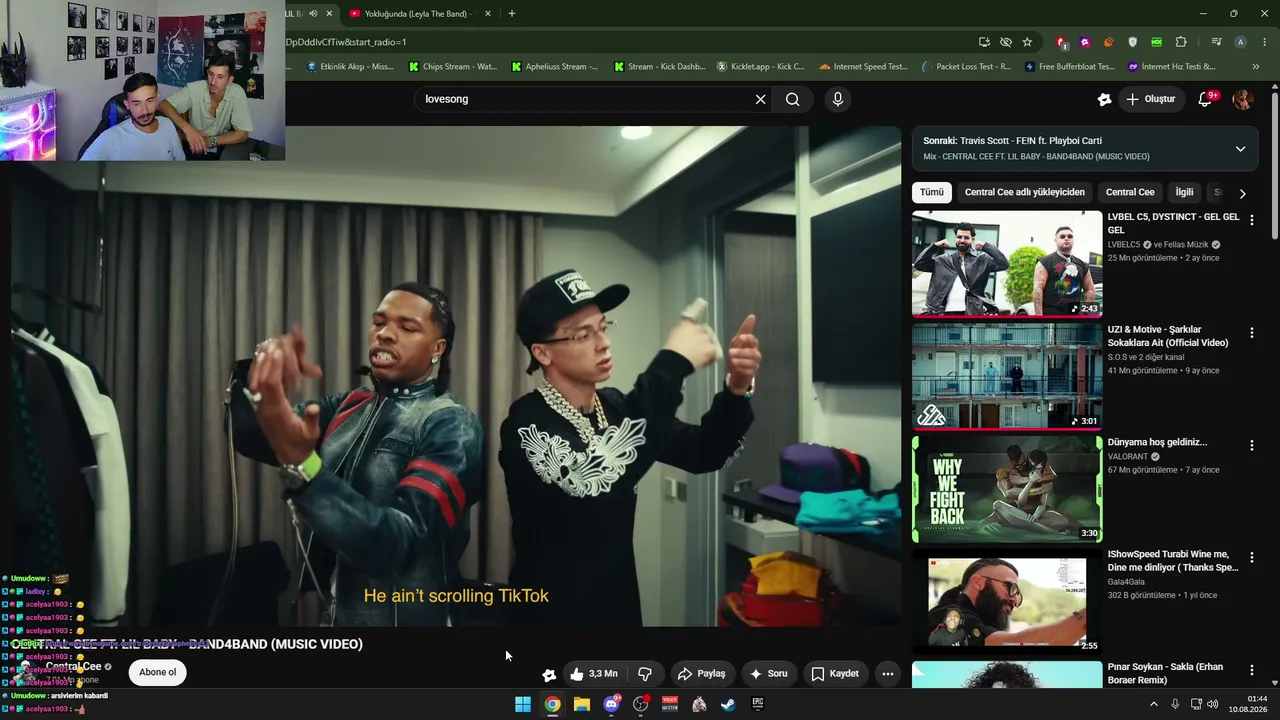
Task: Open more actions under the video
Action: (x=887, y=674)
